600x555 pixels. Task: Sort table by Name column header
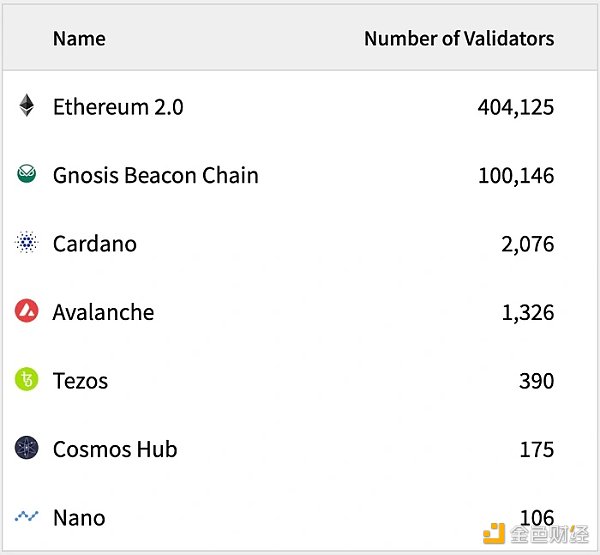coord(79,39)
